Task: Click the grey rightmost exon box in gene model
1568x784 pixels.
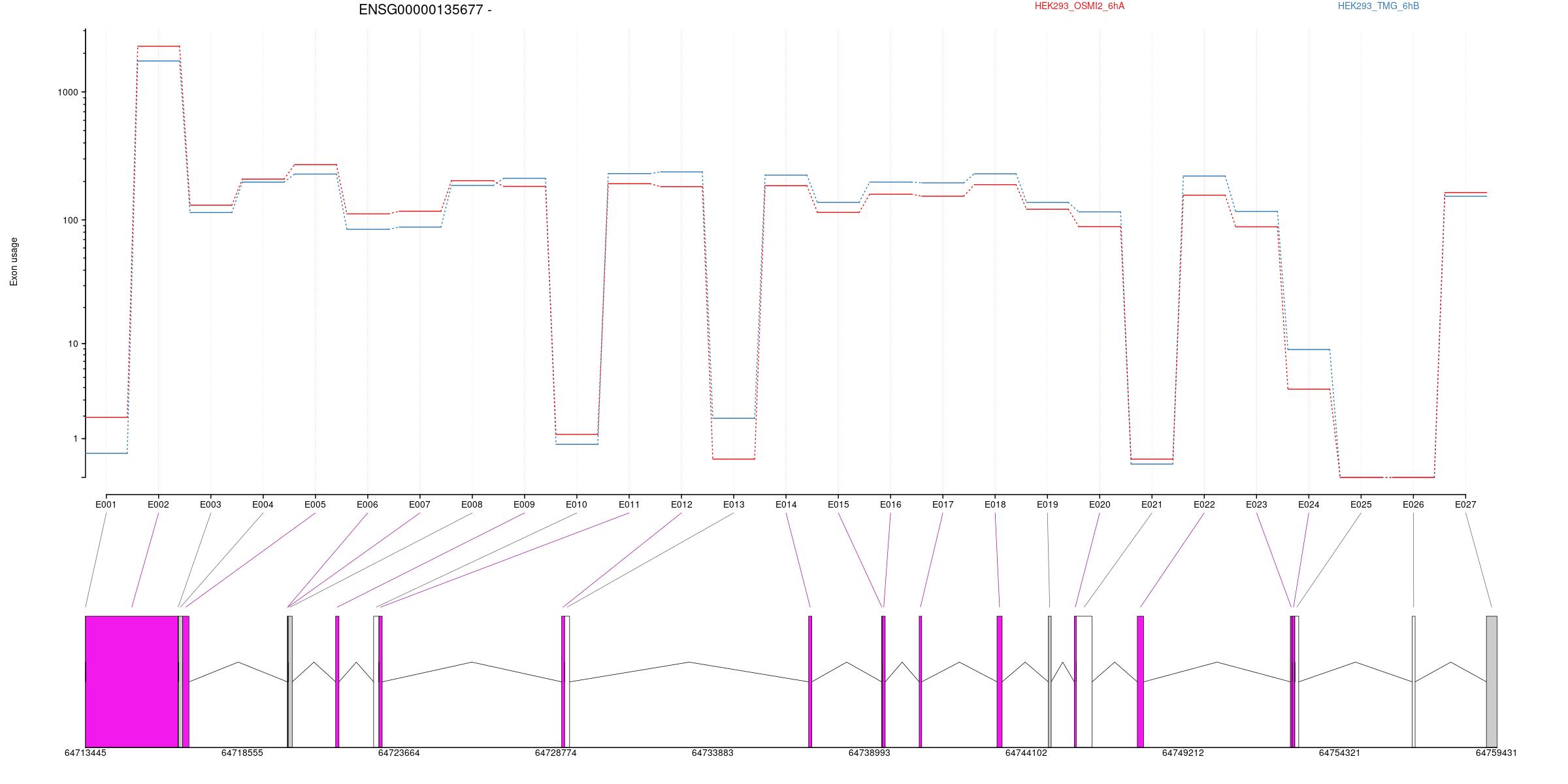Action: click(x=1492, y=681)
